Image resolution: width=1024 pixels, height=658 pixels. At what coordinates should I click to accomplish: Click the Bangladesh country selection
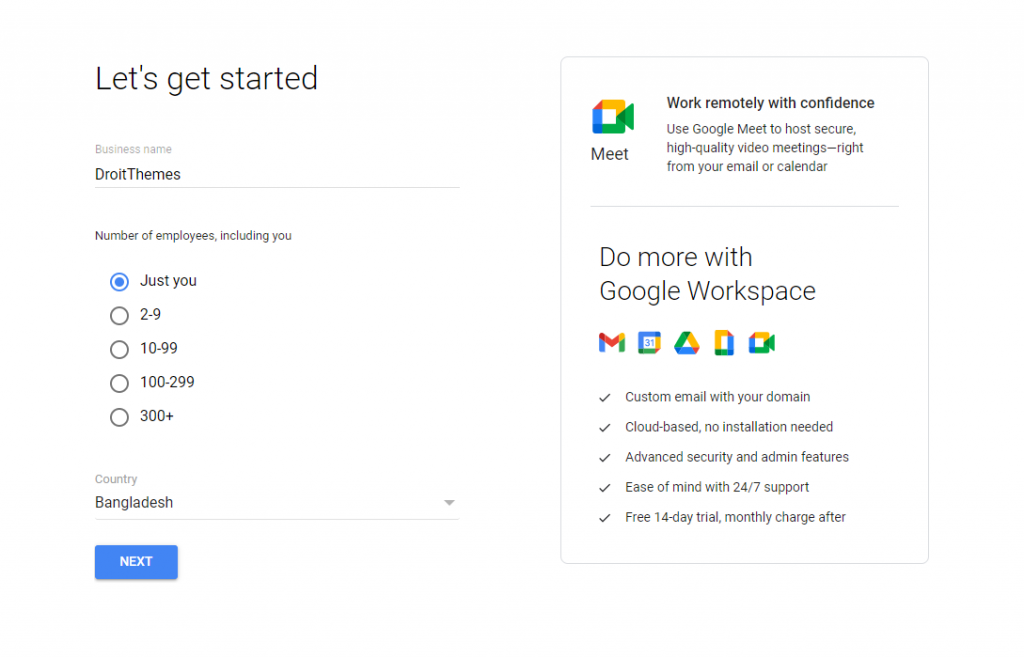[x=277, y=503]
